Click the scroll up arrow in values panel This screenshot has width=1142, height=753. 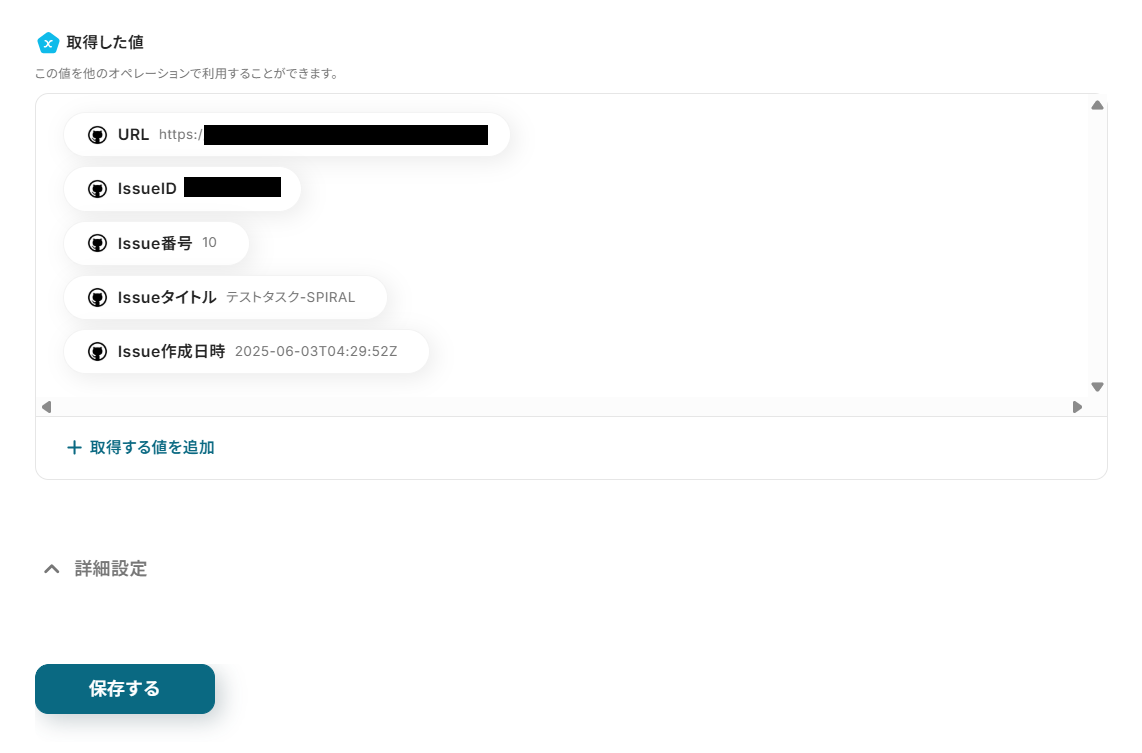1097,106
